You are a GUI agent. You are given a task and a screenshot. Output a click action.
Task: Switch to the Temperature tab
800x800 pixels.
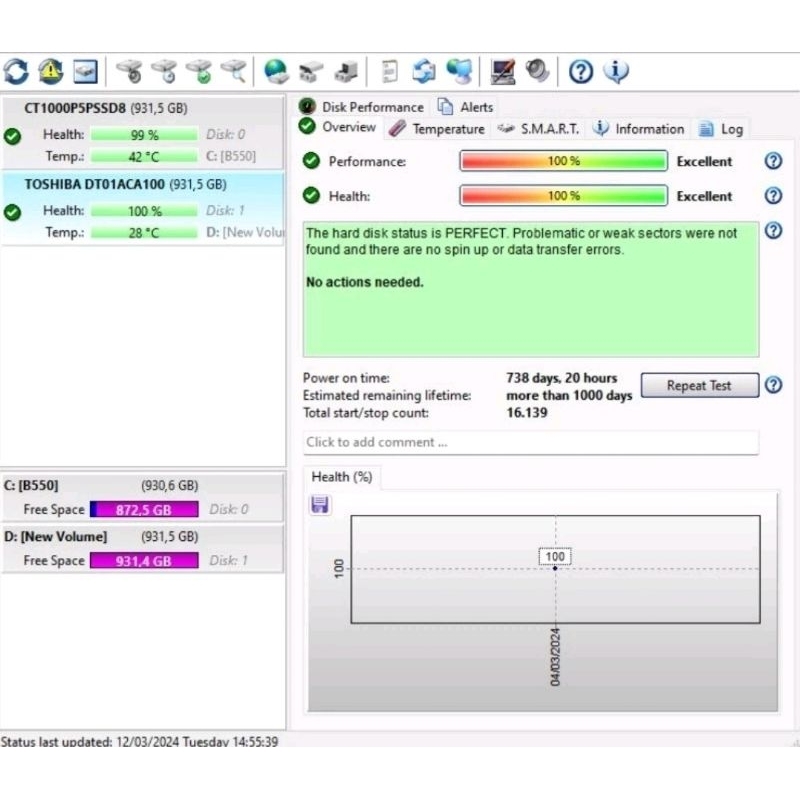pos(437,129)
